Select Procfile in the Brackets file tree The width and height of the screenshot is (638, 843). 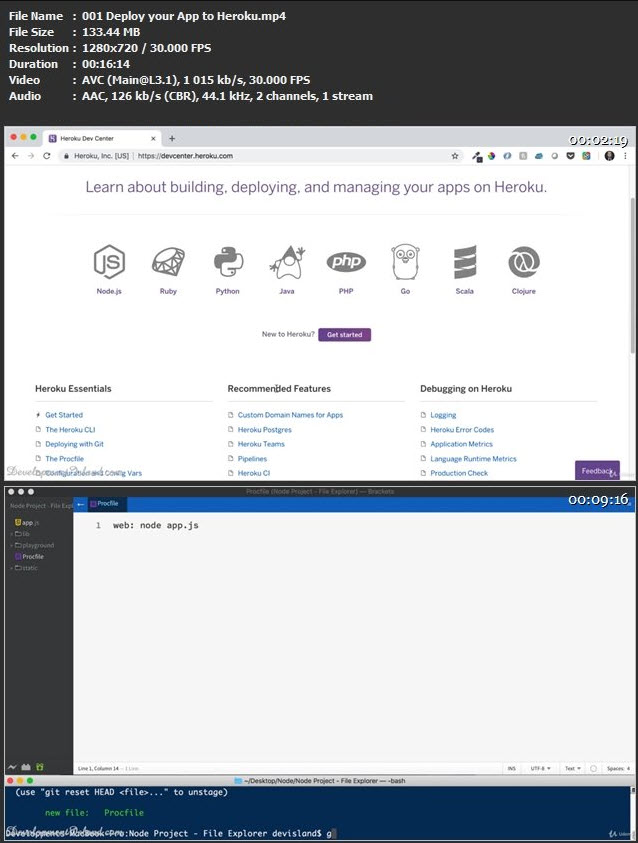coord(30,556)
